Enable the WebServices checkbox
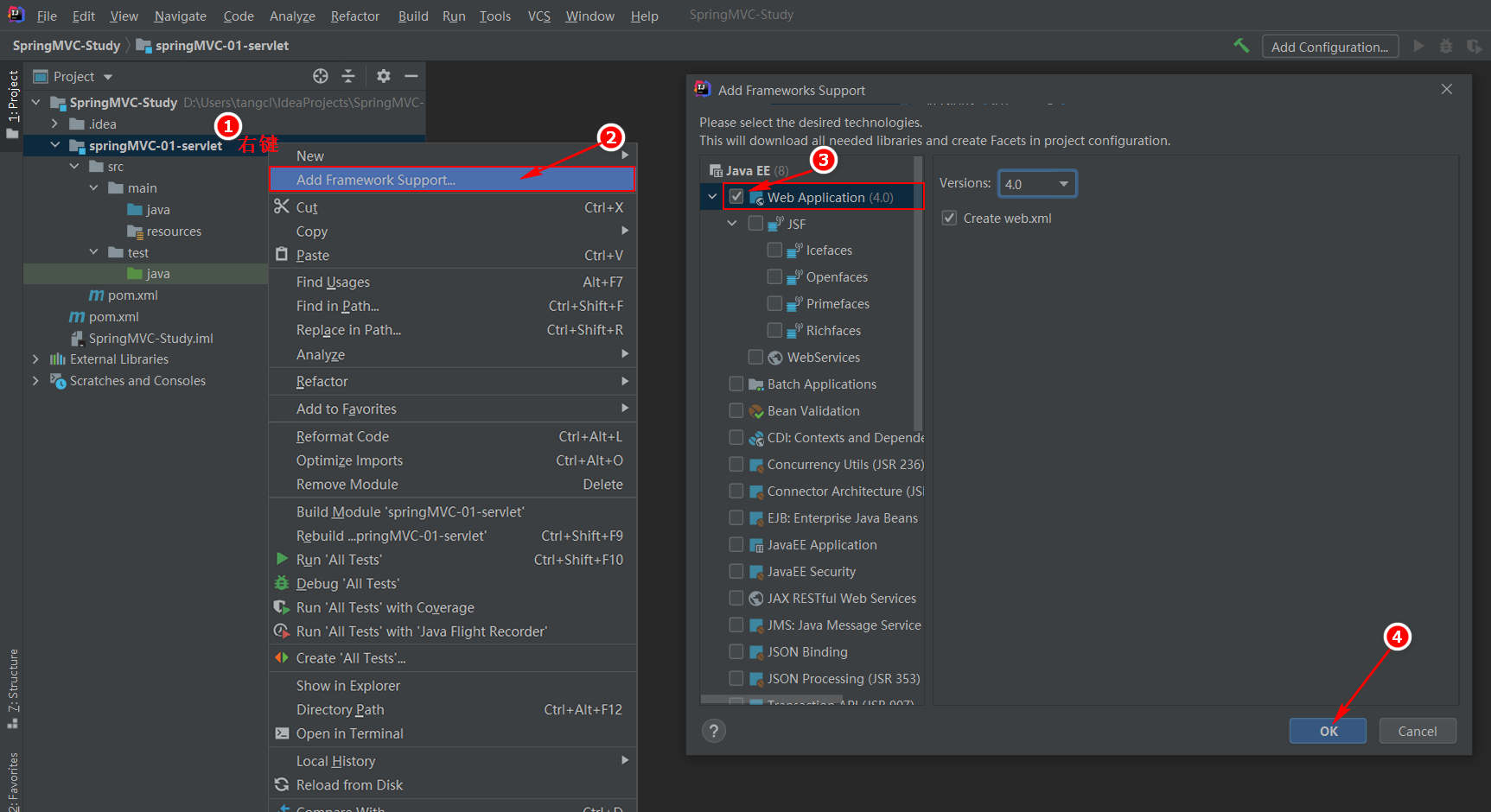This screenshot has height=812, width=1491. [x=755, y=358]
